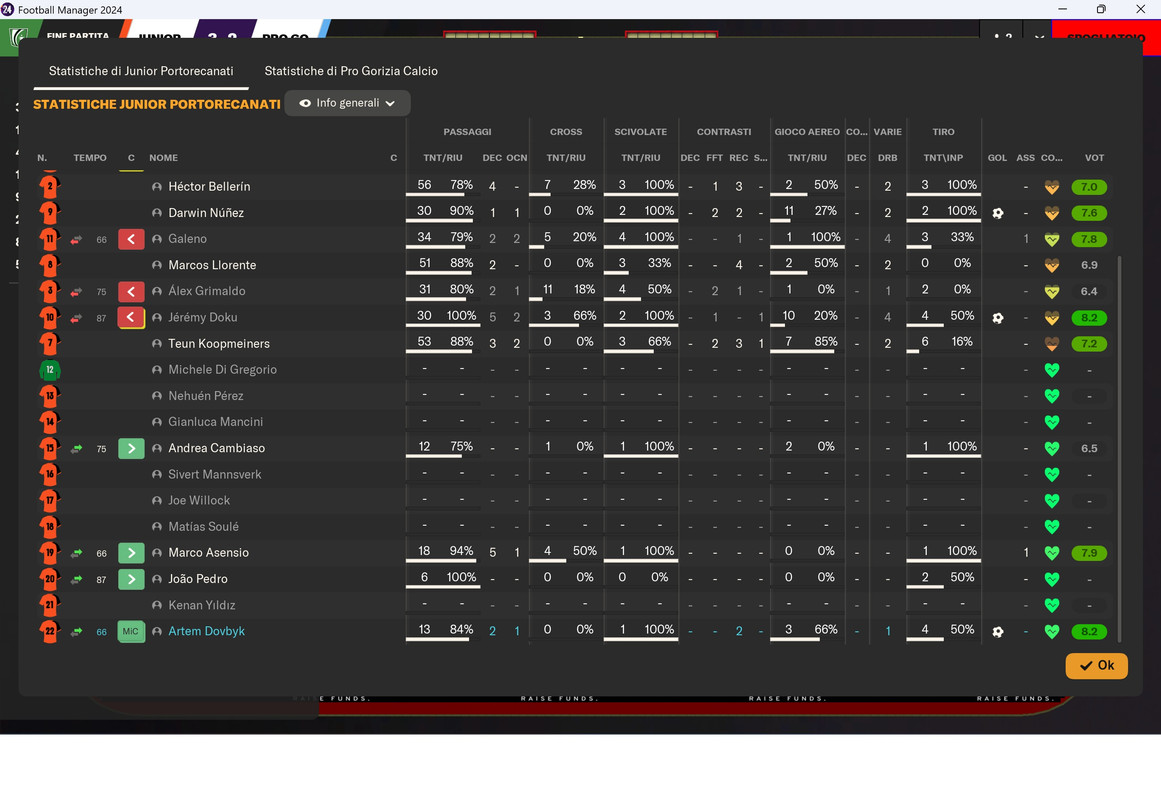Click Marcos Llorente's 6.9 rating
This screenshot has height=800, width=1161.
[1088, 265]
